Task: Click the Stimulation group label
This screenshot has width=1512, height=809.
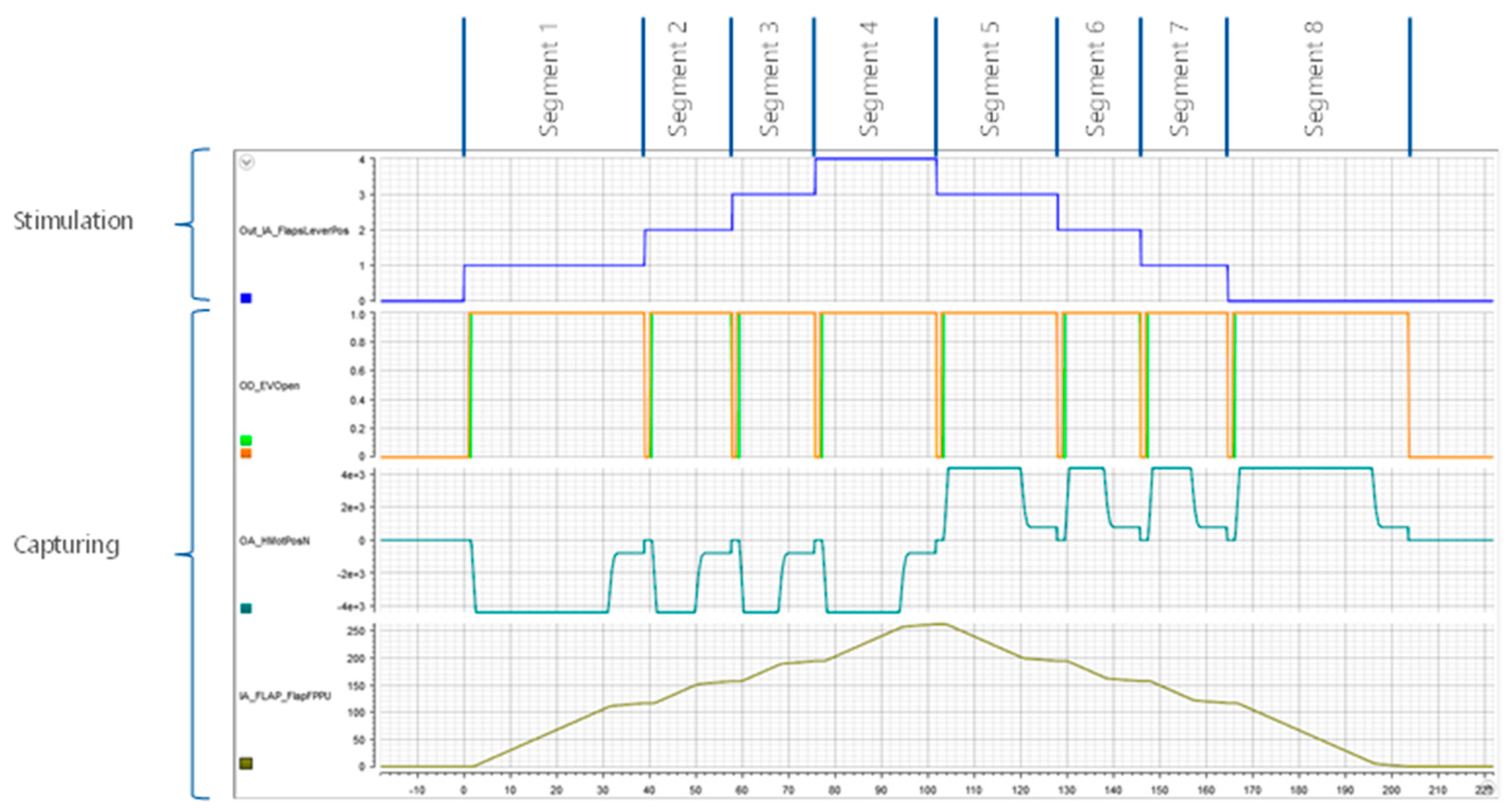Action: (73, 221)
